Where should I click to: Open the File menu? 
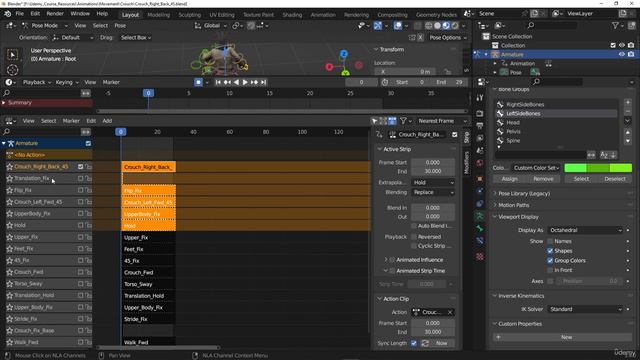[x=20, y=13]
